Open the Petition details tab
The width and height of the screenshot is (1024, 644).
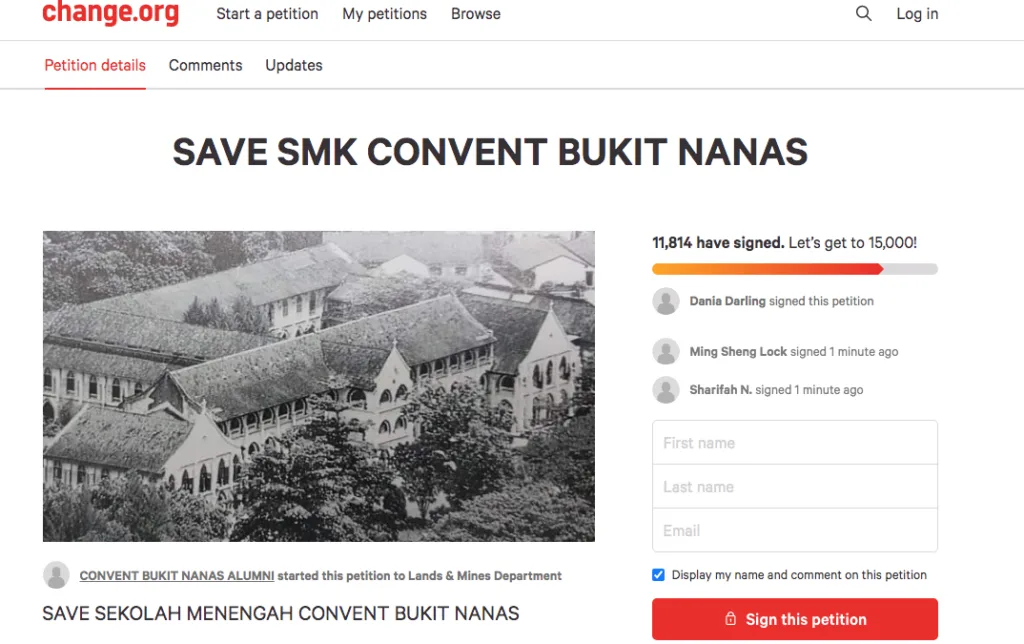click(95, 66)
